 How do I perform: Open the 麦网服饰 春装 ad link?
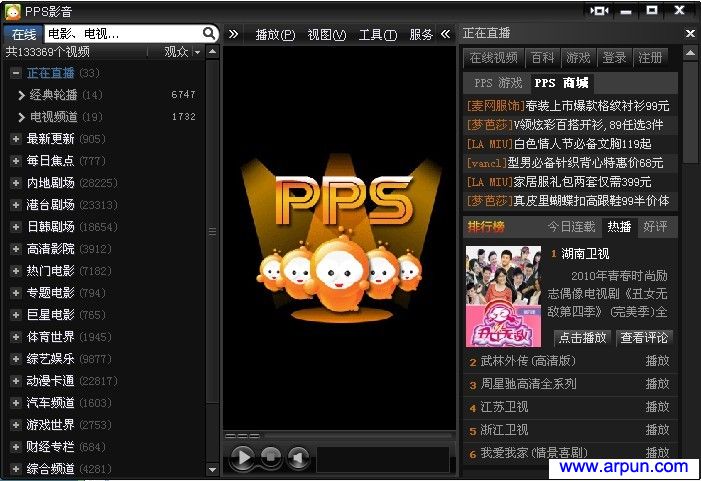568,106
